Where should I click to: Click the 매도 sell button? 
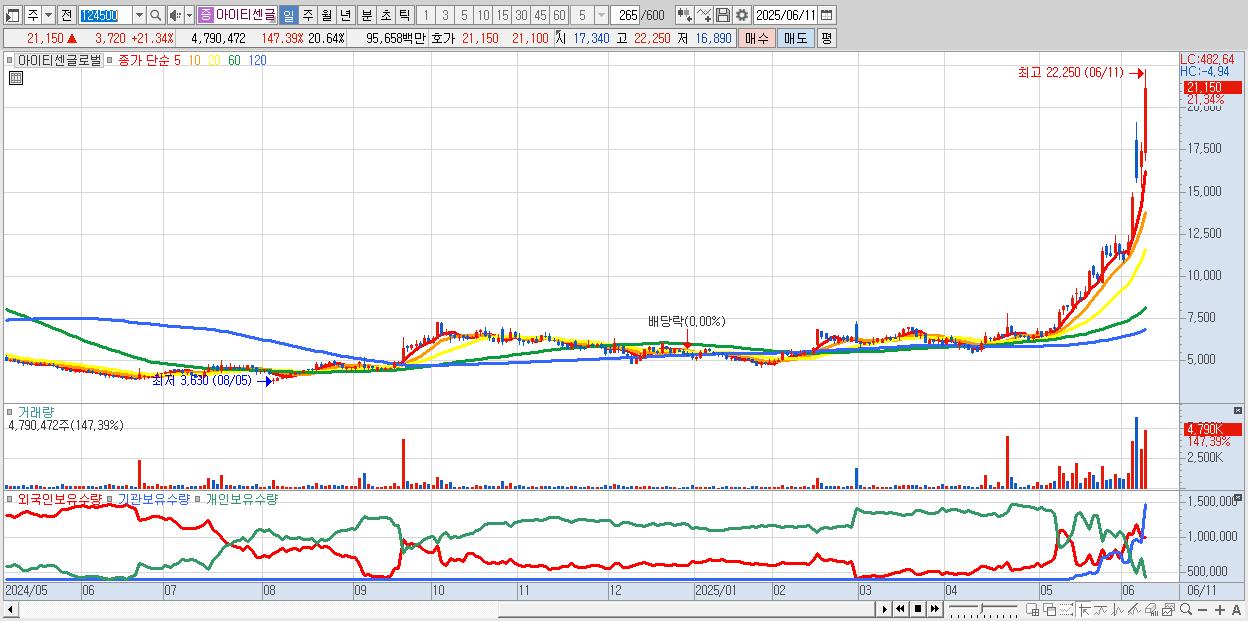pos(795,38)
